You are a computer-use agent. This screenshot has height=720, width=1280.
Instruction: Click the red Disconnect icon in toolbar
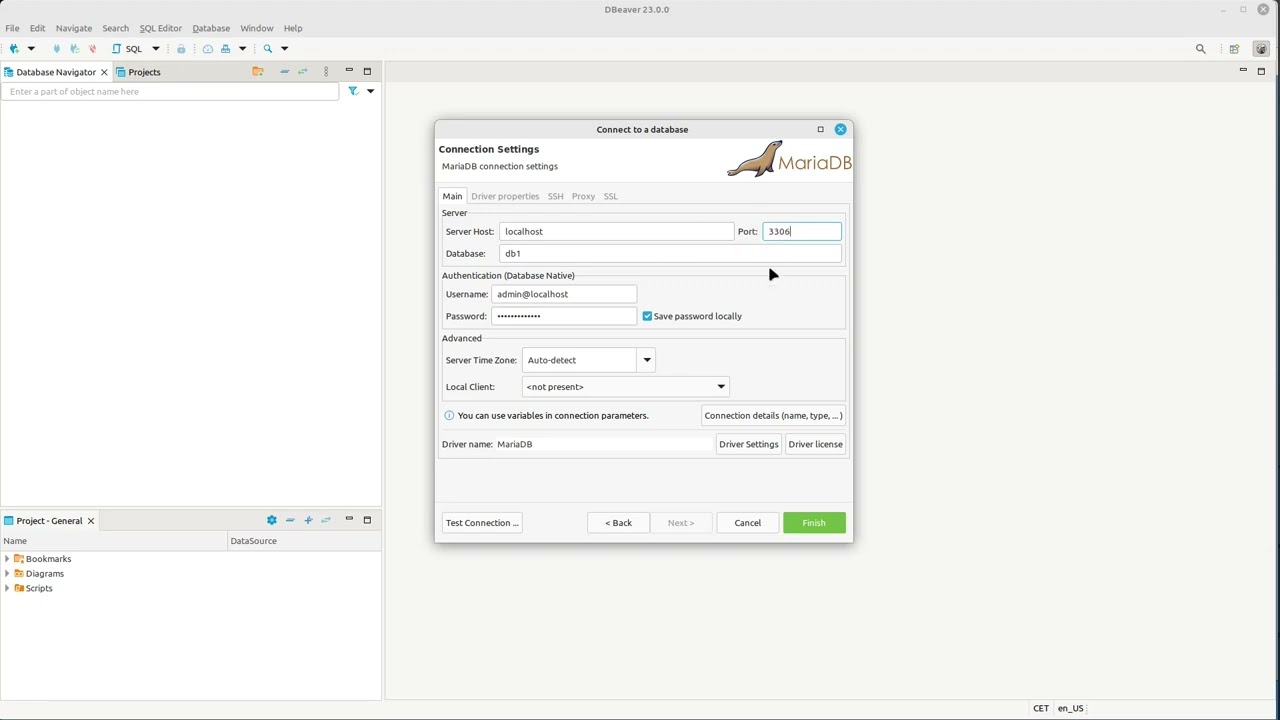pos(92,48)
